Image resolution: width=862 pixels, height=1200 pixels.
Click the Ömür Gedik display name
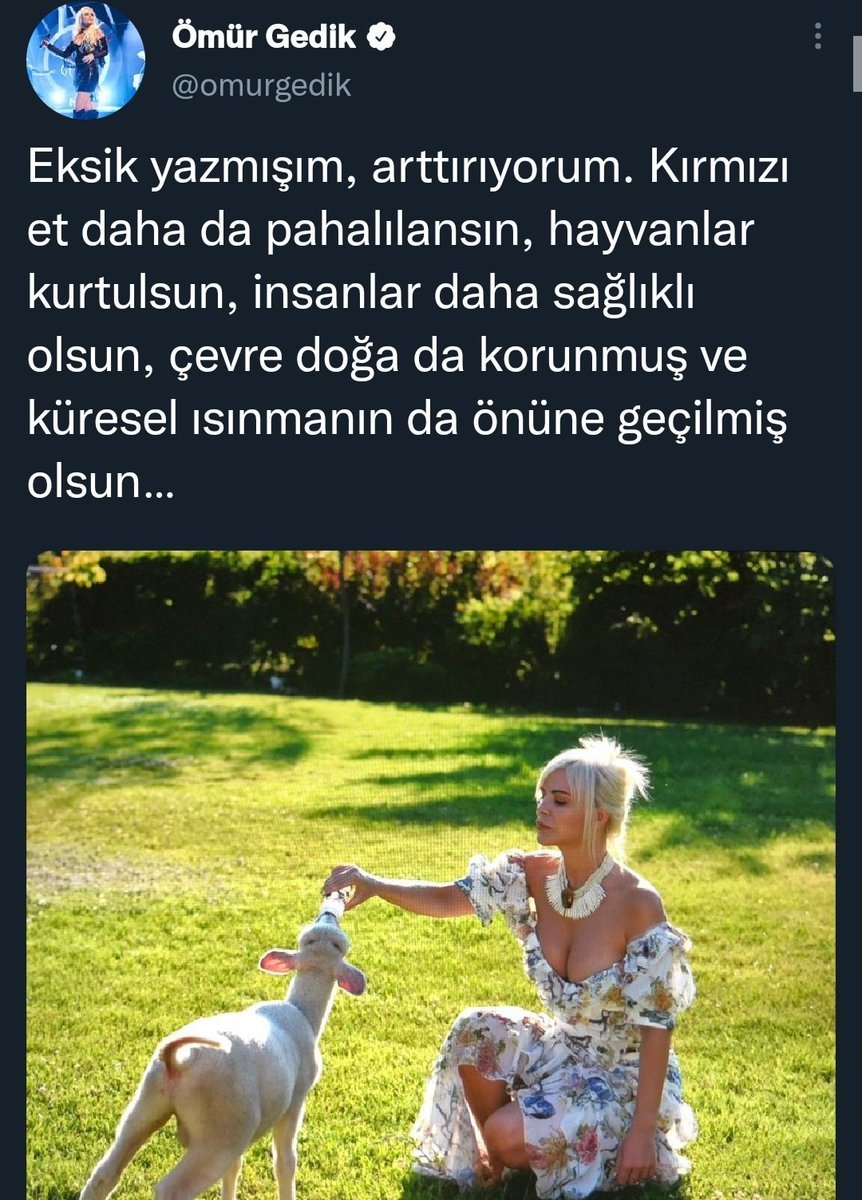[x=264, y=37]
